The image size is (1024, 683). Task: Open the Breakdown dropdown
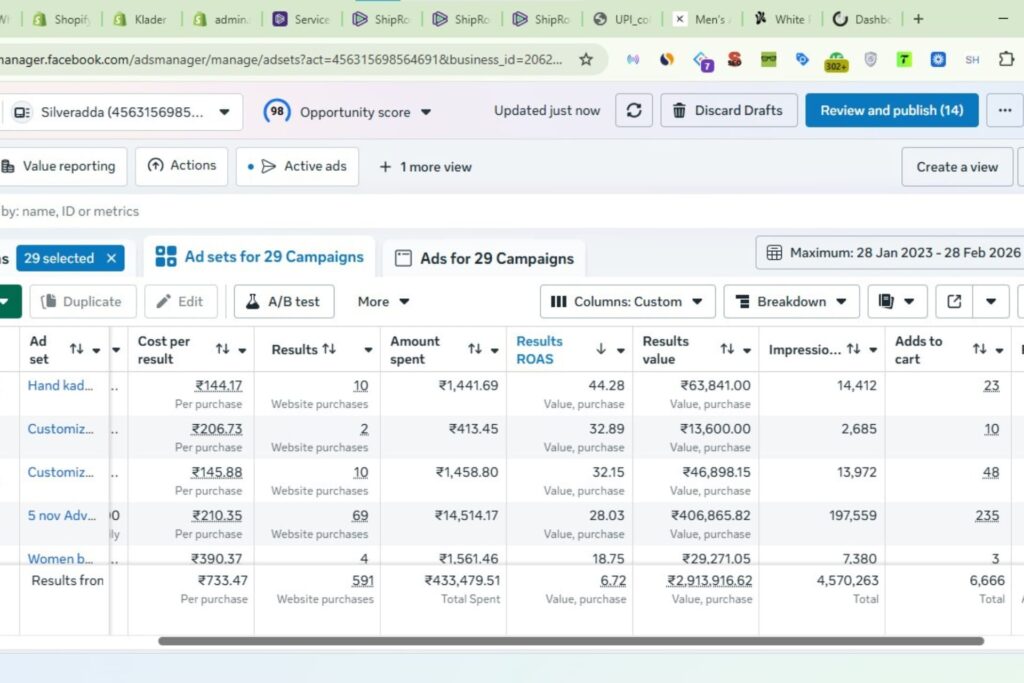[x=791, y=301]
